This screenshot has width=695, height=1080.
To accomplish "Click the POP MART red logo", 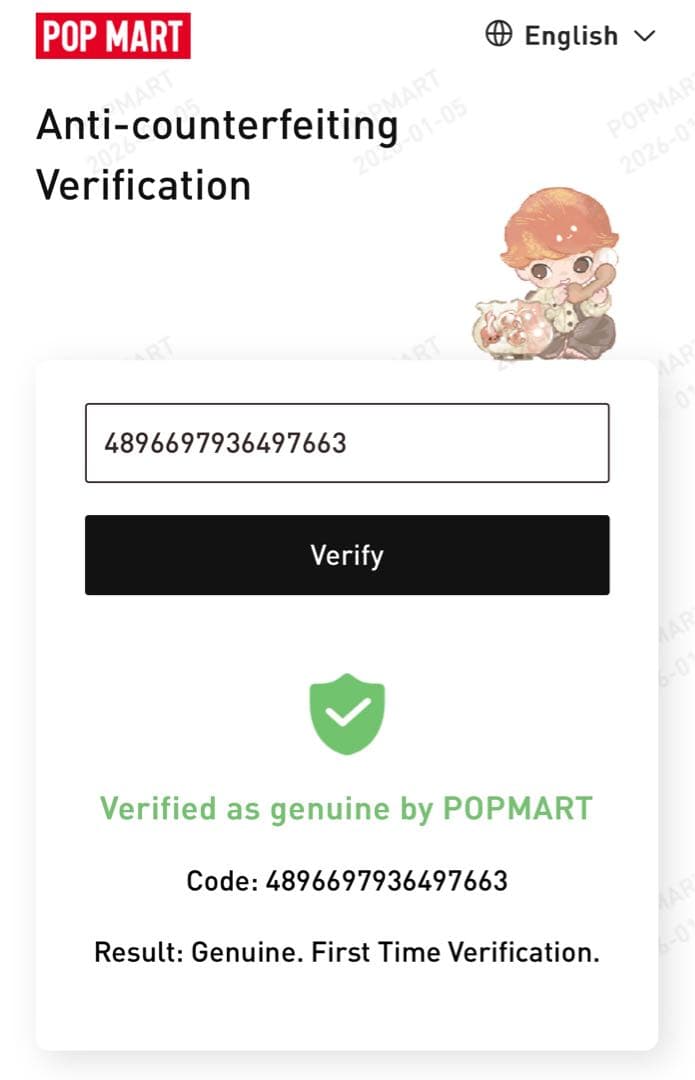I will [113, 35].
